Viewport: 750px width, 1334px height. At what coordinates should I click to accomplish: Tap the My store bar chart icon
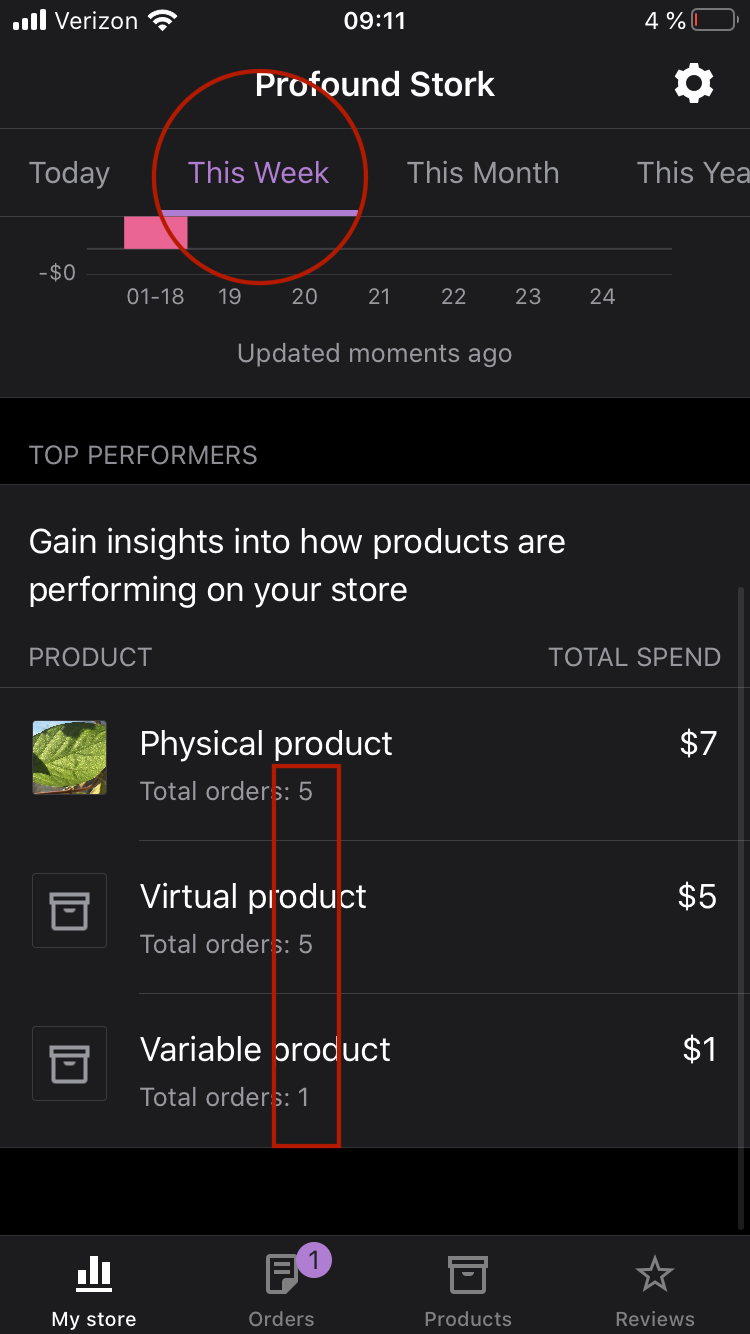pyautogui.click(x=95, y=1274)
